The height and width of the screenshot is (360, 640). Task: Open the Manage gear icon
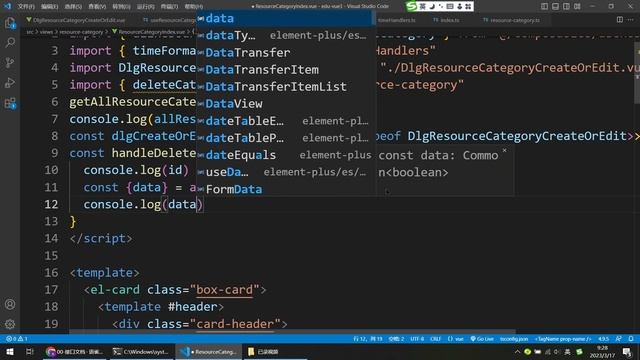tap(10, 324)
